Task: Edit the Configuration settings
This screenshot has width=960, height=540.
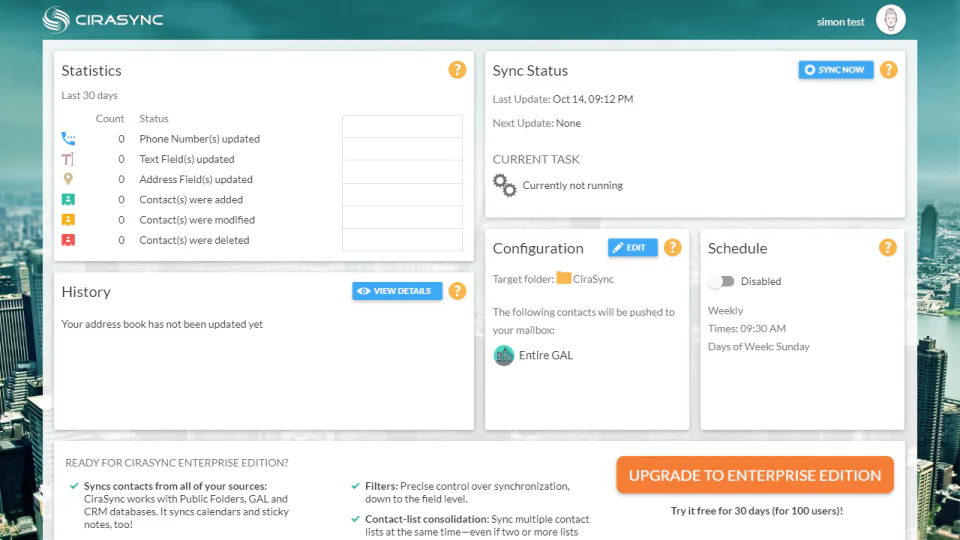Action: pyautogui.click(x=632, y=247)
